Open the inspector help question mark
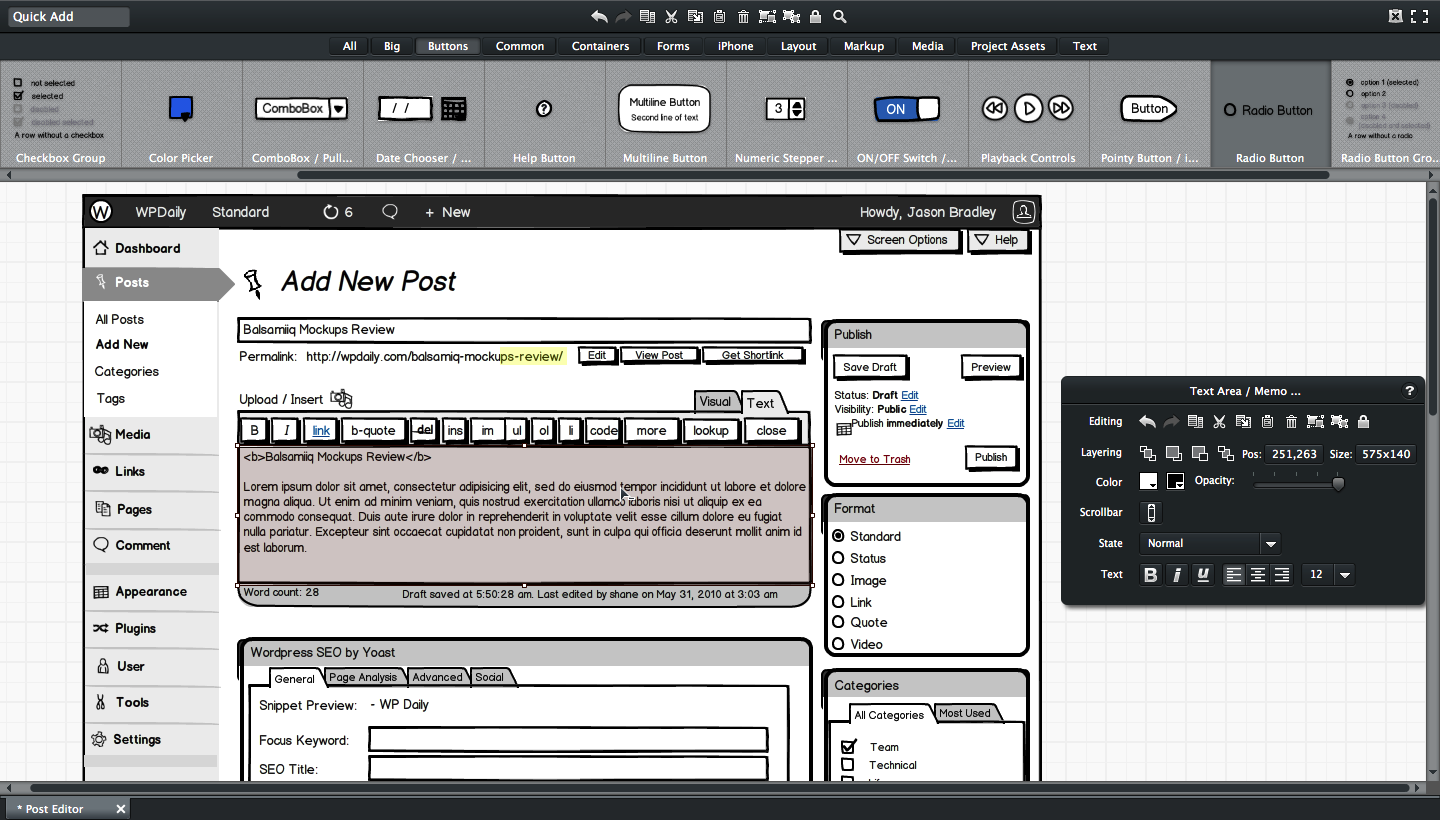Image resolution: width=1440 pixels, height=820 pixels. coord(1410,391)
